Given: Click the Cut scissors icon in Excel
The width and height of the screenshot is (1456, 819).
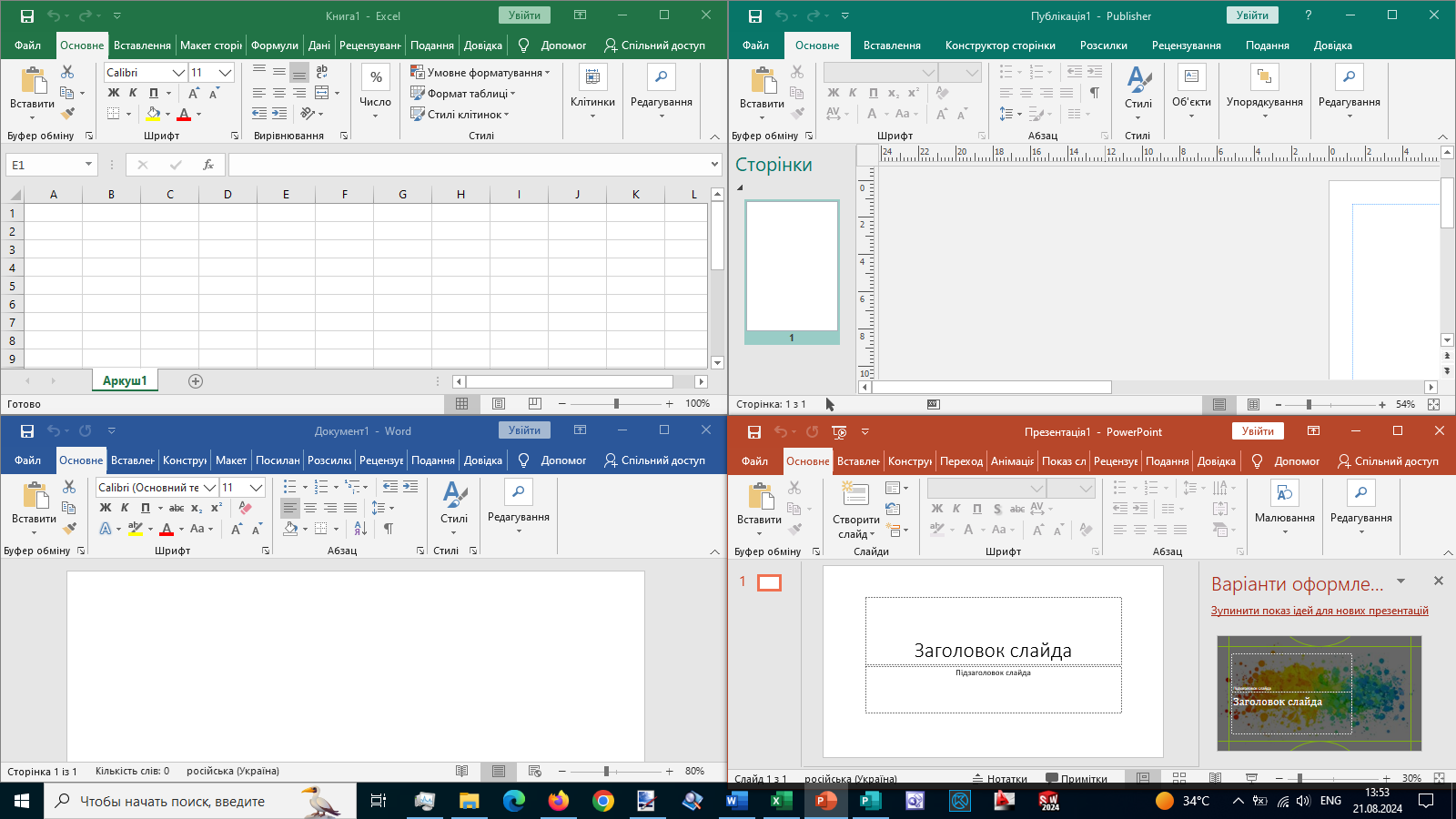Looking at the screenshot, I should tap(67, 72).
